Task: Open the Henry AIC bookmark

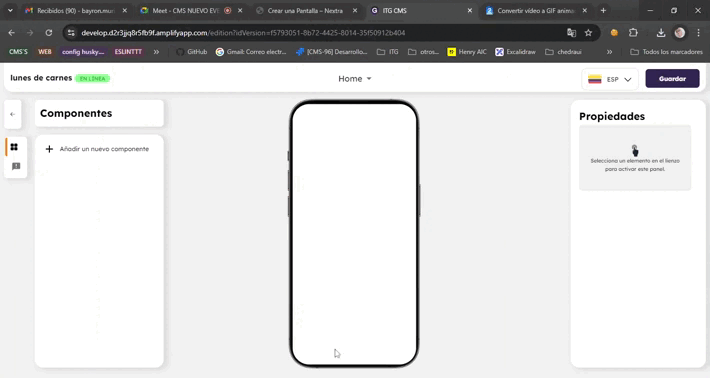Action: pos(467,52)
